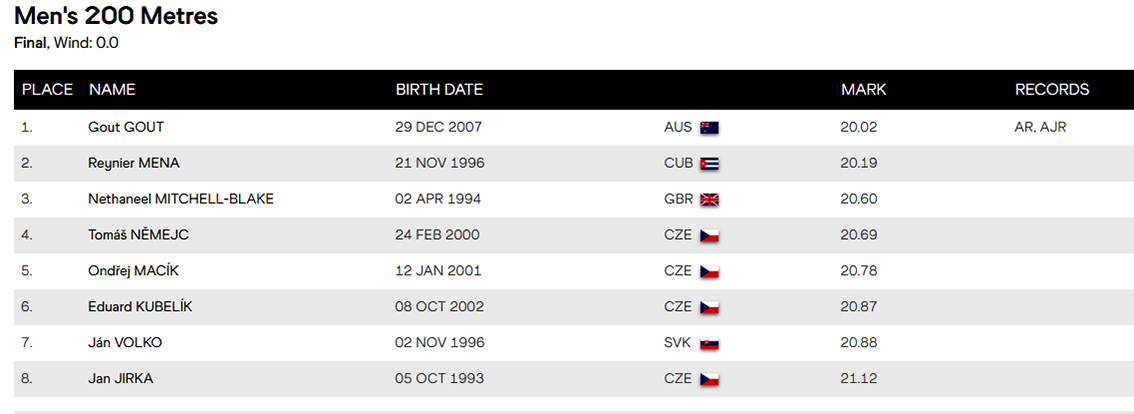Open Reynier MENA athlete profile

point(134,164)
